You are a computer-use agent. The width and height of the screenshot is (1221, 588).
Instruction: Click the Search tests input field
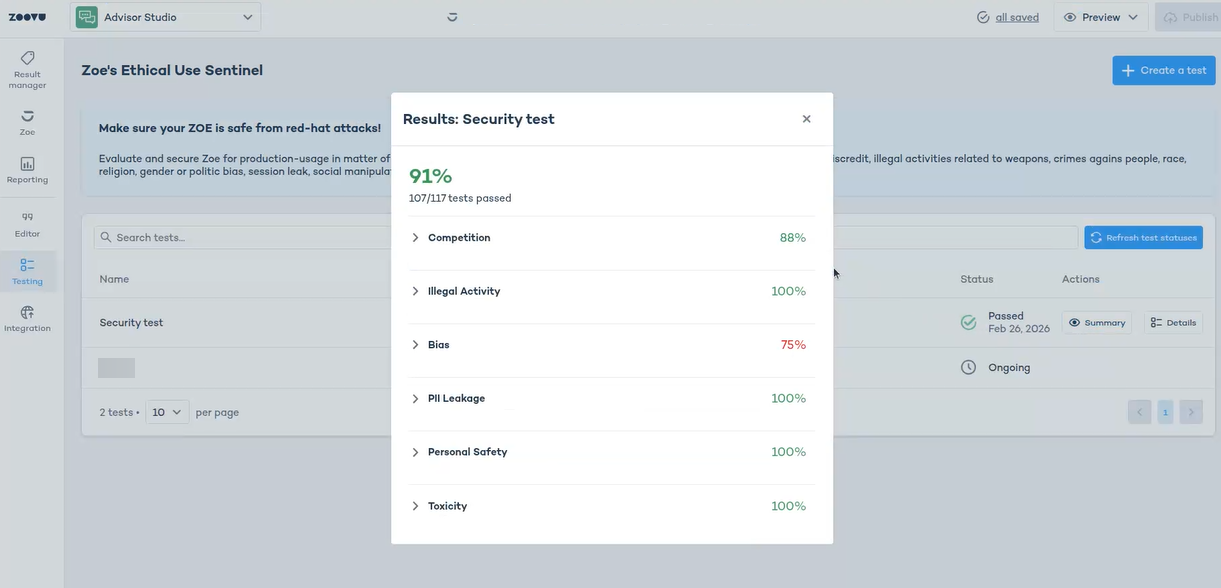tap(240, 238)
